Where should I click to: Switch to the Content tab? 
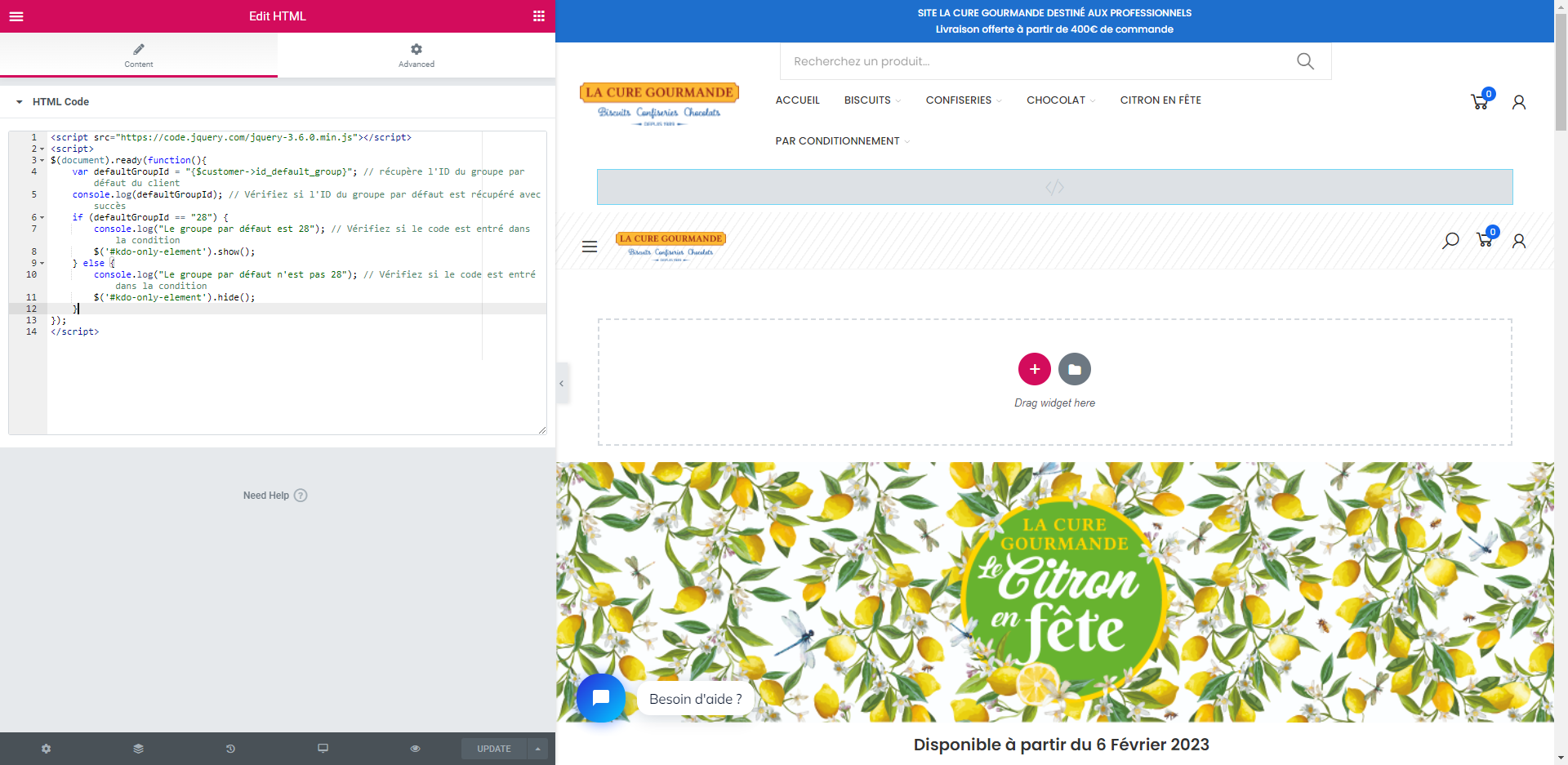(x=139, y=55)
